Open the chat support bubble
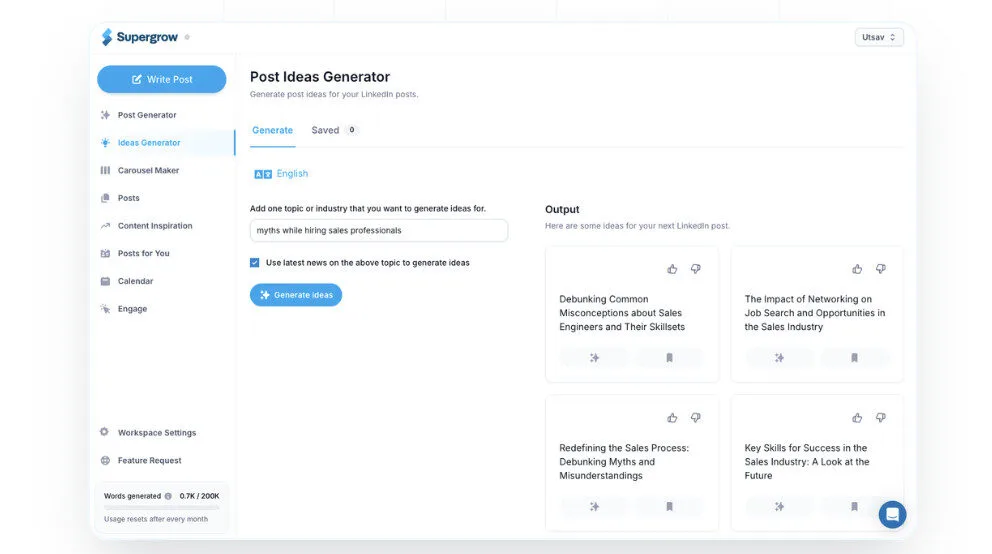The width and height of the screenshot is (992, 554). coord(892,514)
